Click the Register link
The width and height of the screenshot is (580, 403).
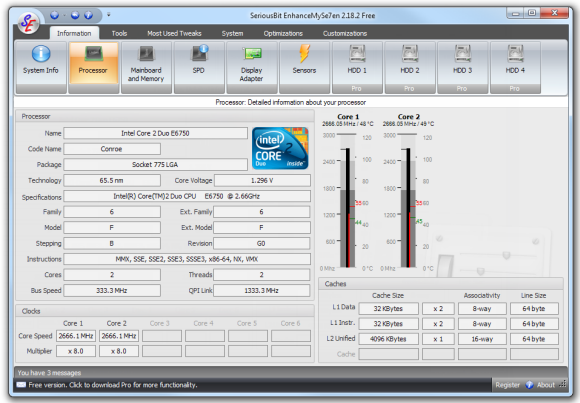click(x=508, y=385)
